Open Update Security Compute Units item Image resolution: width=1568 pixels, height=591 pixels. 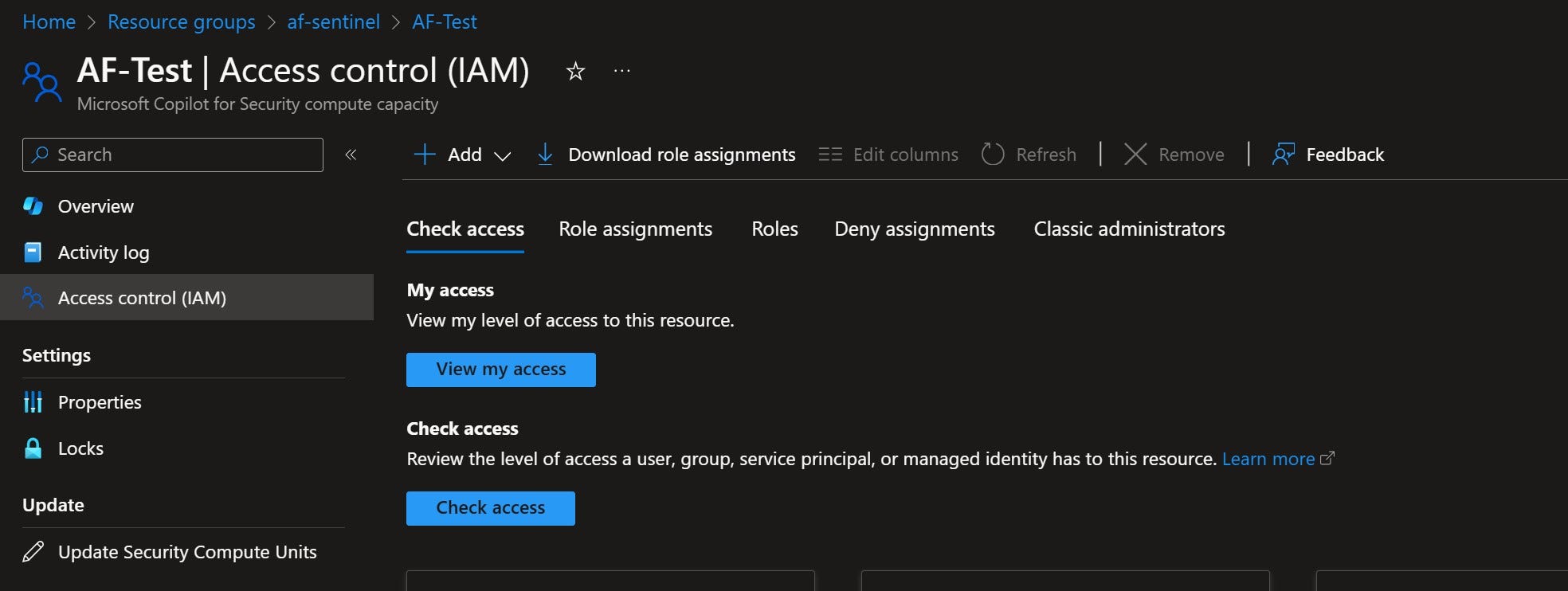click(186, 552)
